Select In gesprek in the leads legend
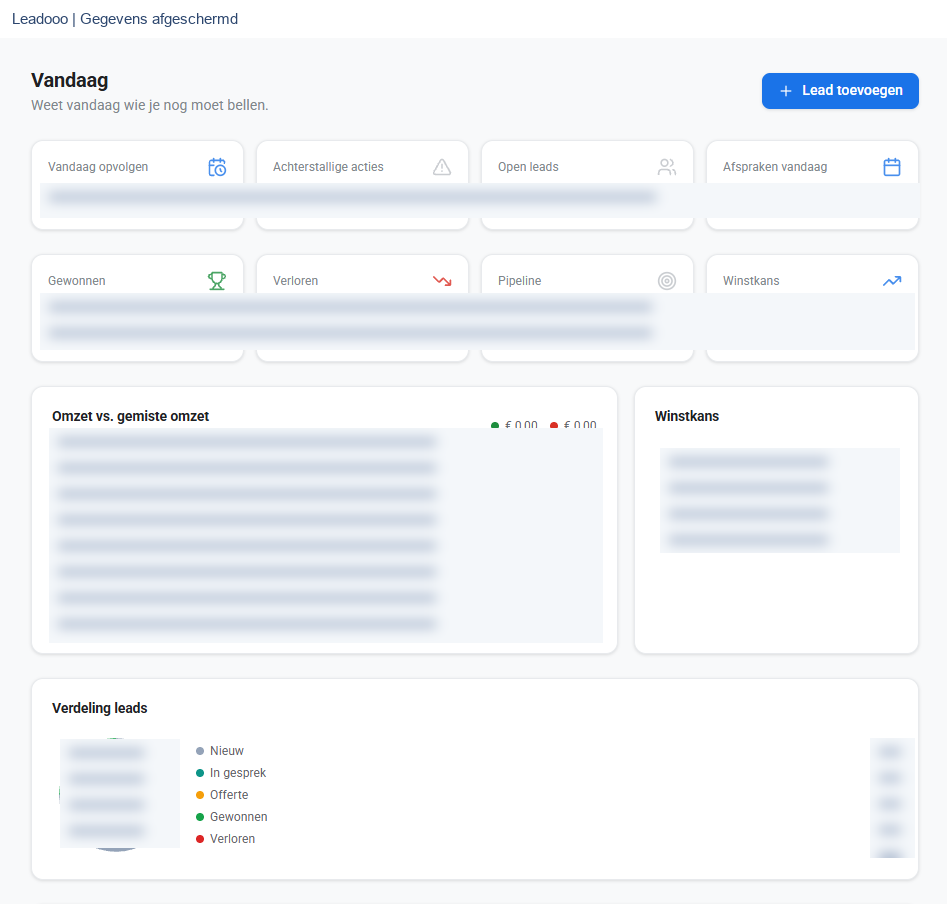 [x=237, y=773]
